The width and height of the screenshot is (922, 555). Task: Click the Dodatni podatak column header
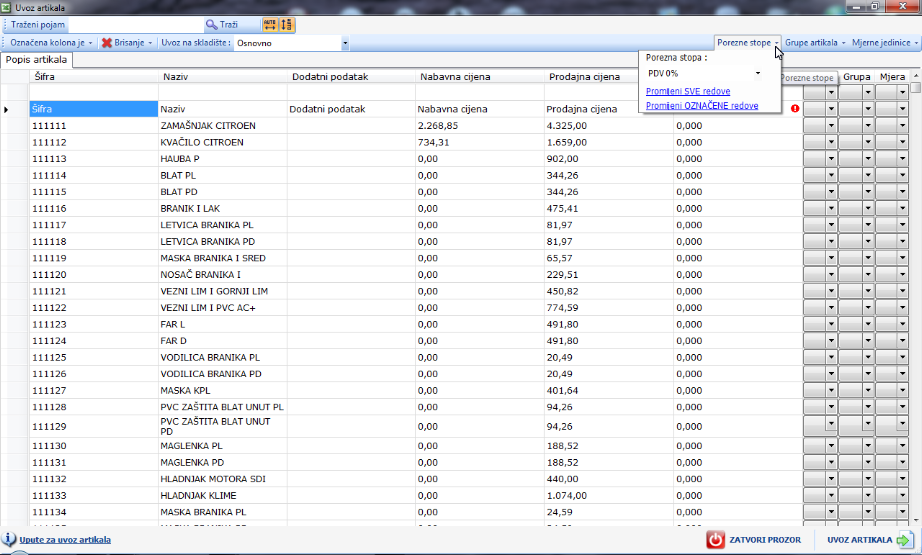pos(352,77)
